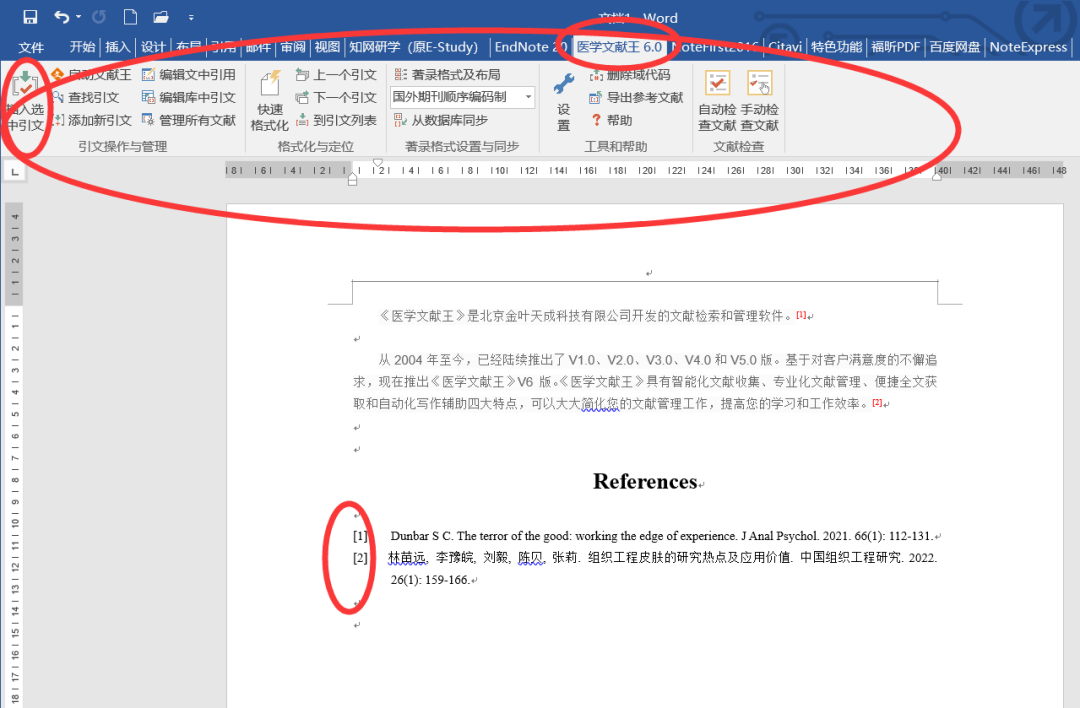
Task: Switch to the 视图 tab
Action: click(327, 47)
